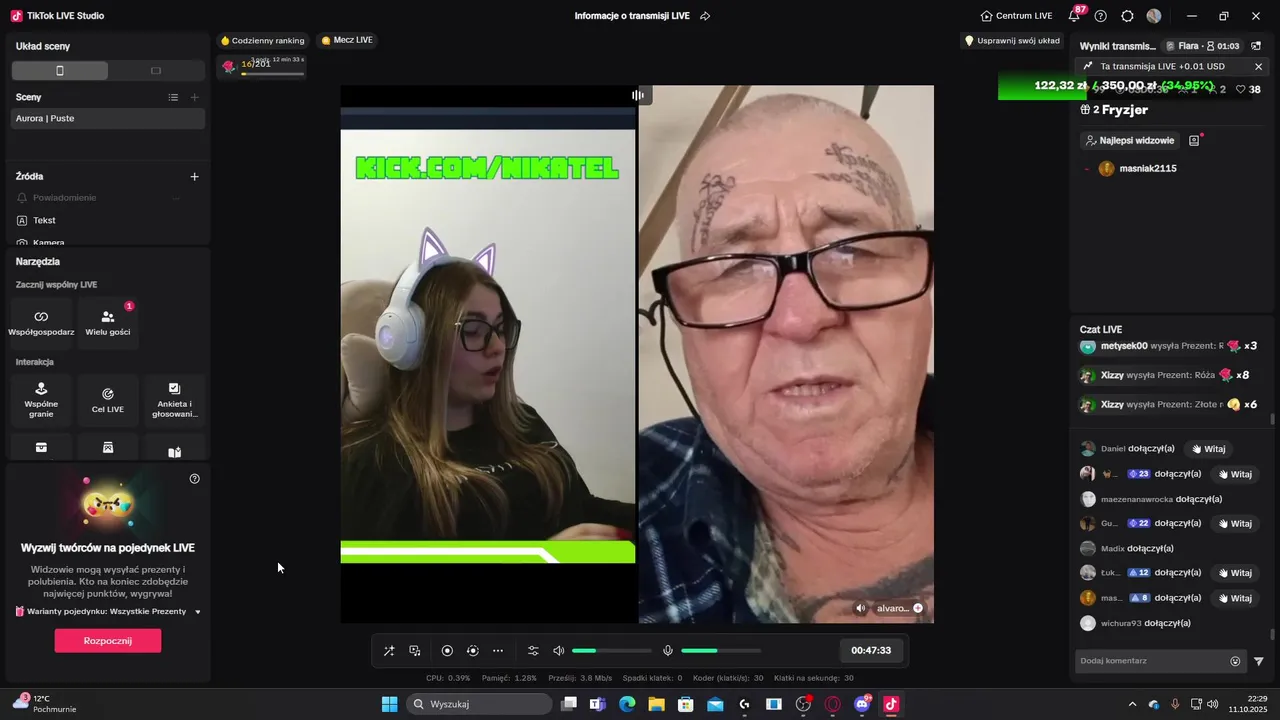Screen dimensions: 1280x720
Task: Open effects magic wand tool
Action: pos(389,651)
